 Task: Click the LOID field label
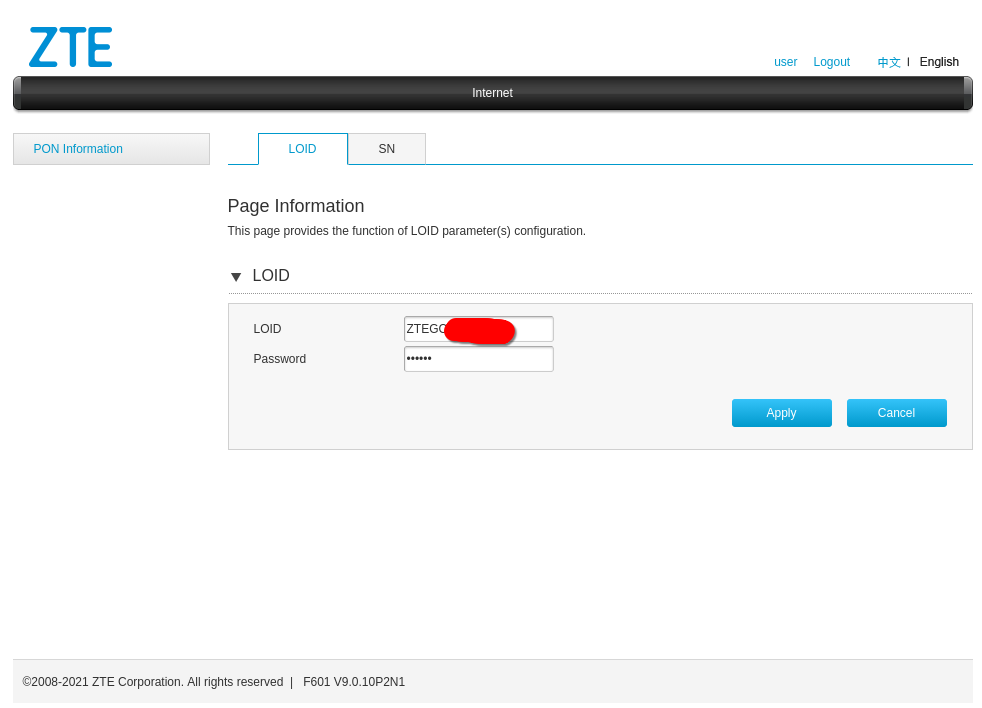pyautogui.click(x=267, y=329)
